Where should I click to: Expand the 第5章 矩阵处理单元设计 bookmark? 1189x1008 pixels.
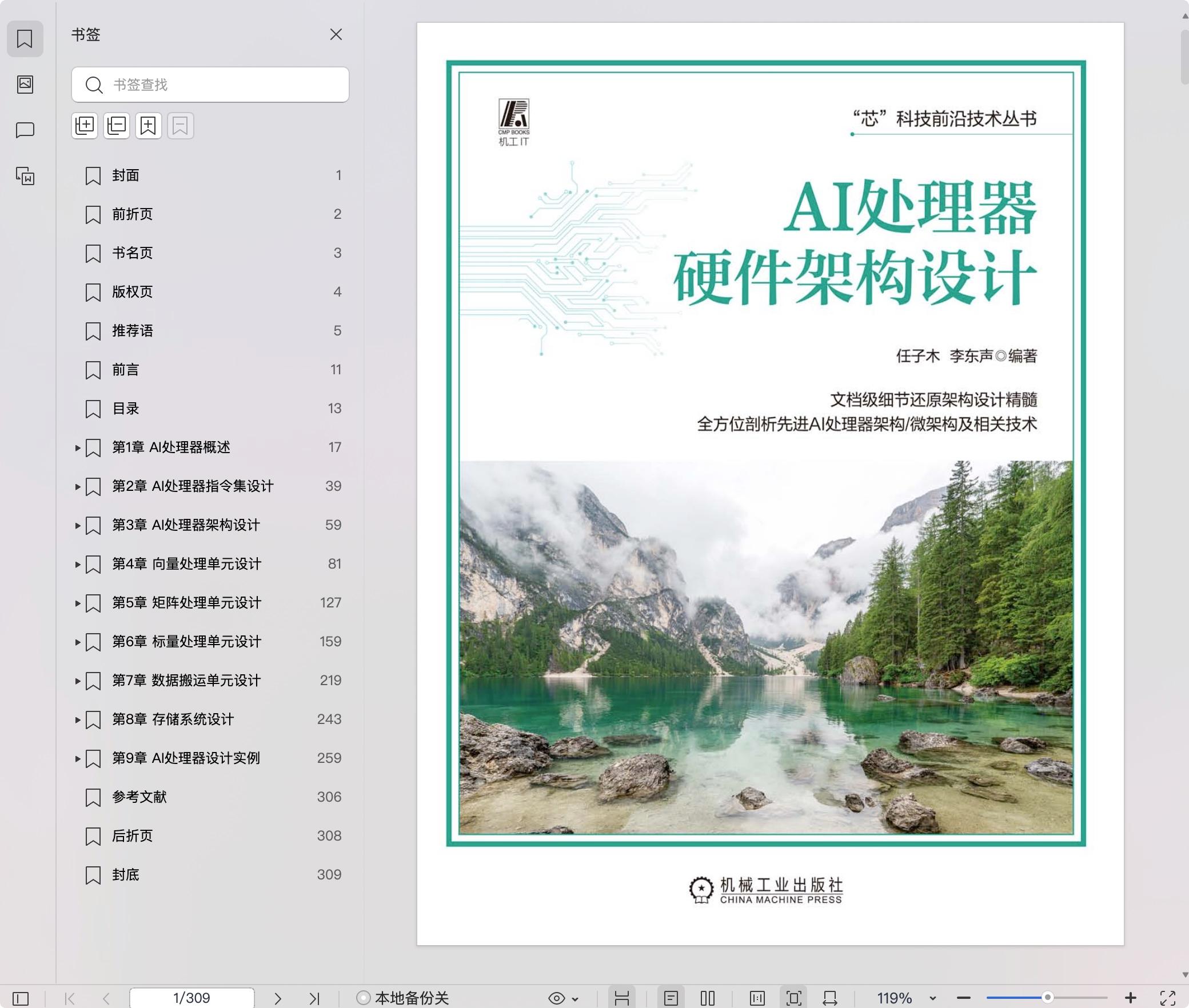[78, 603]
